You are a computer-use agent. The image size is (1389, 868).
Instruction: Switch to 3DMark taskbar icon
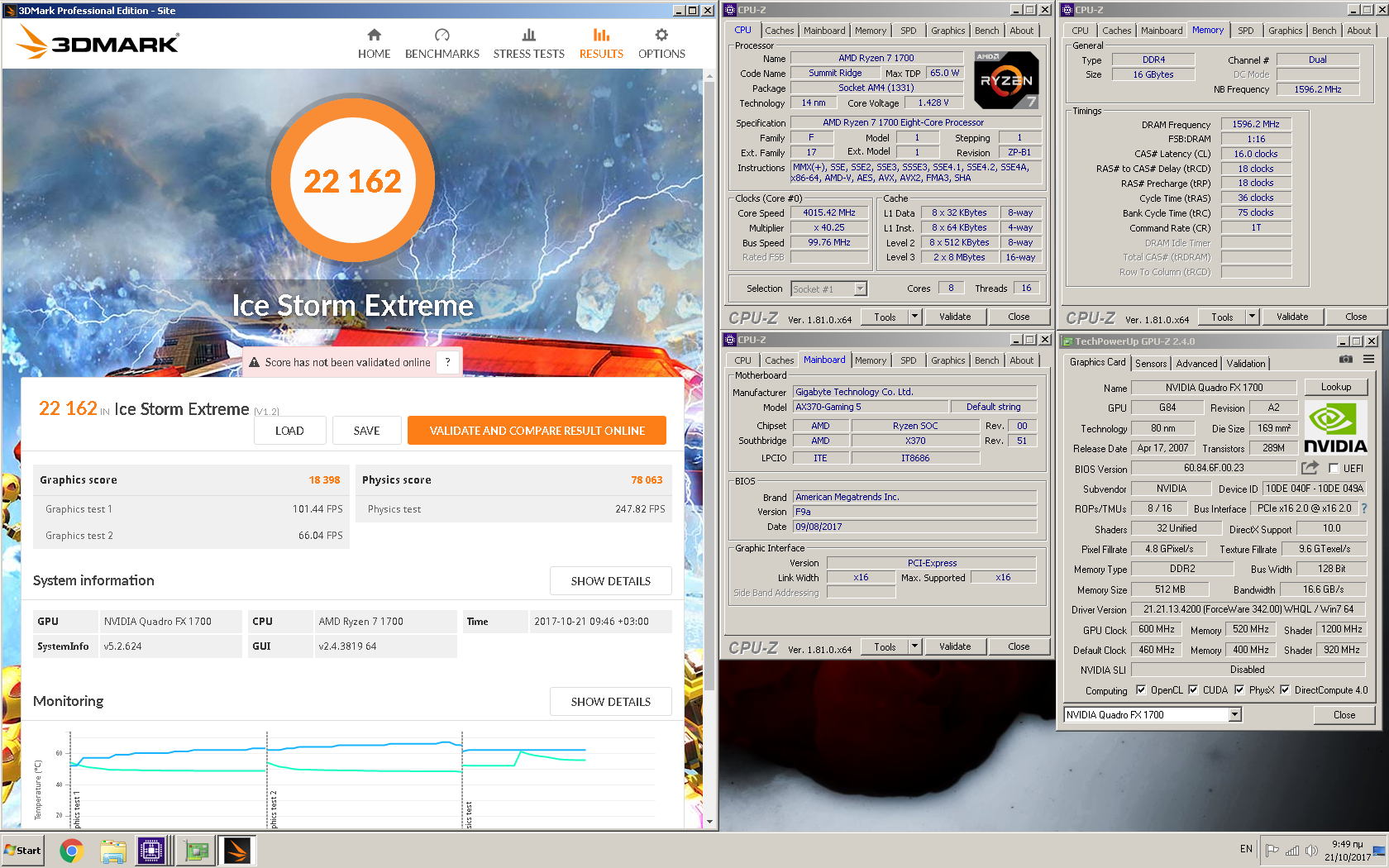pyautogui.click(x=236, y=850)
